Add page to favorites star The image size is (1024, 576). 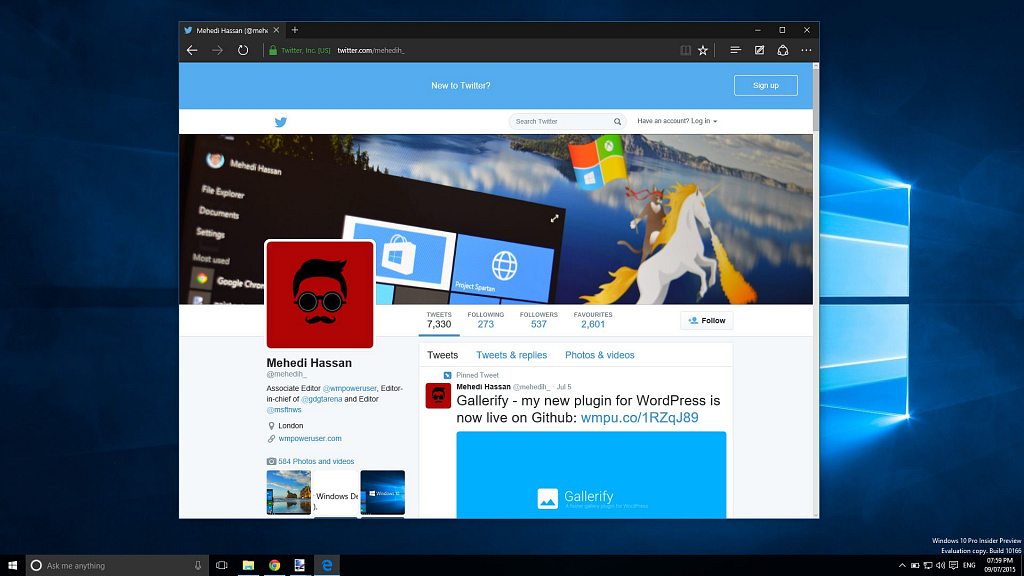[x=703, y=50]
